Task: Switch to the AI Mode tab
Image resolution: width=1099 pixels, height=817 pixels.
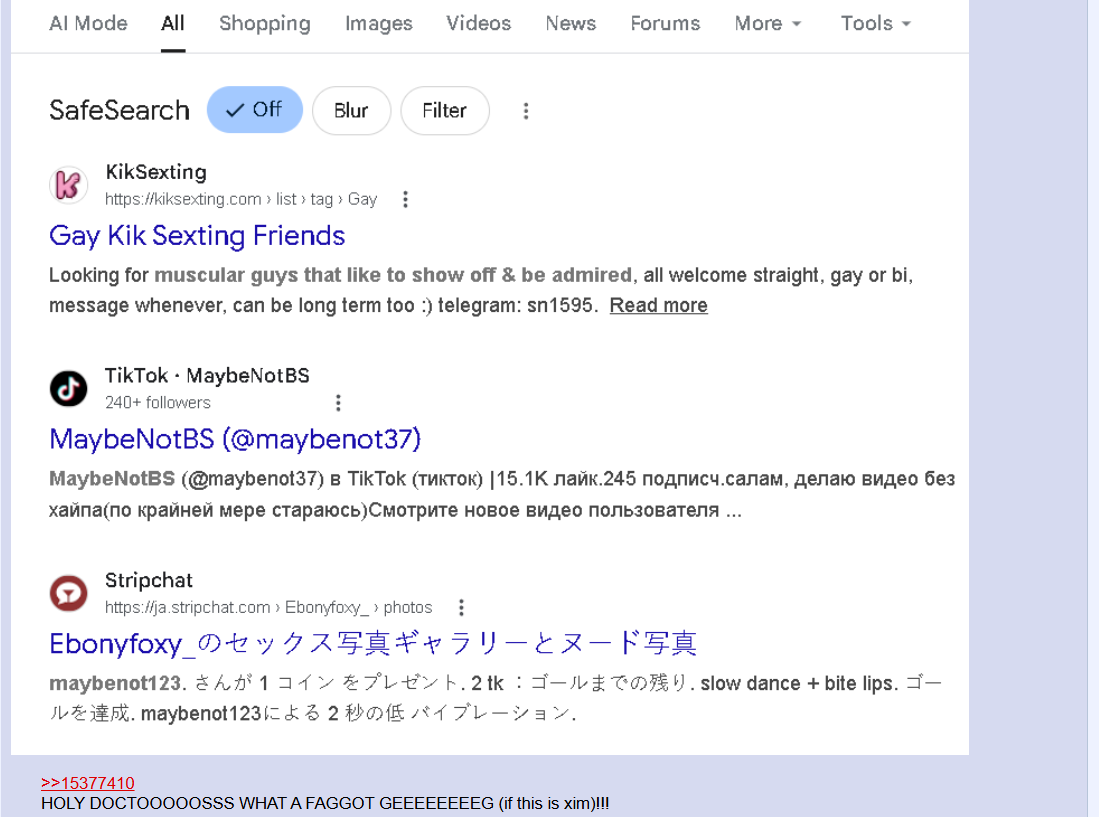Action: coord(88,23)
